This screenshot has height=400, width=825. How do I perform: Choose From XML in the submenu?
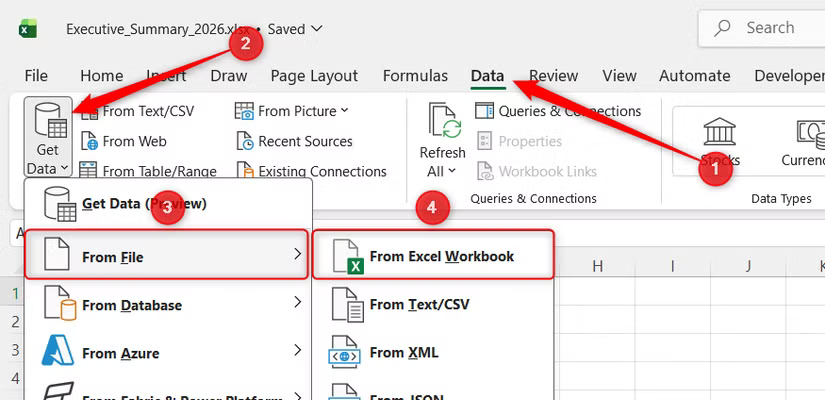pos(403,352)
